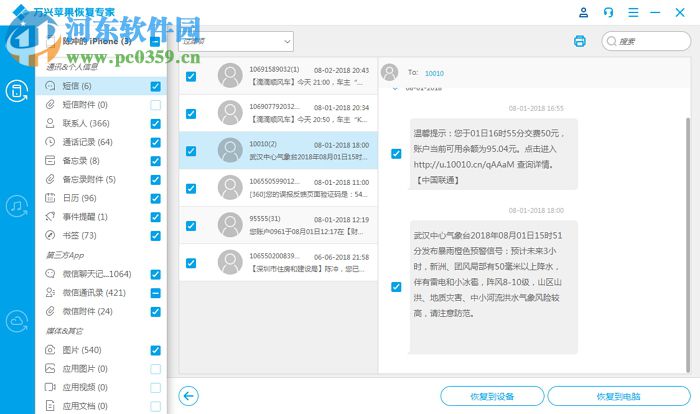Click the 10010 recipient link

pos(434,73)
